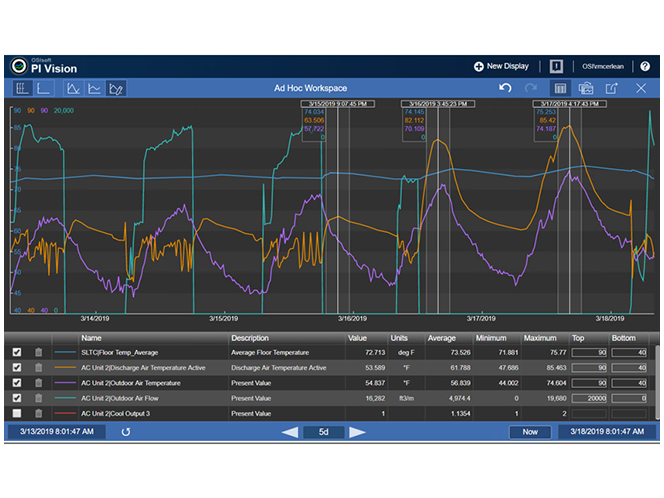Click the Now button
Screen dimensions: 664x498
pyautogui.click(x=530, y=432)
